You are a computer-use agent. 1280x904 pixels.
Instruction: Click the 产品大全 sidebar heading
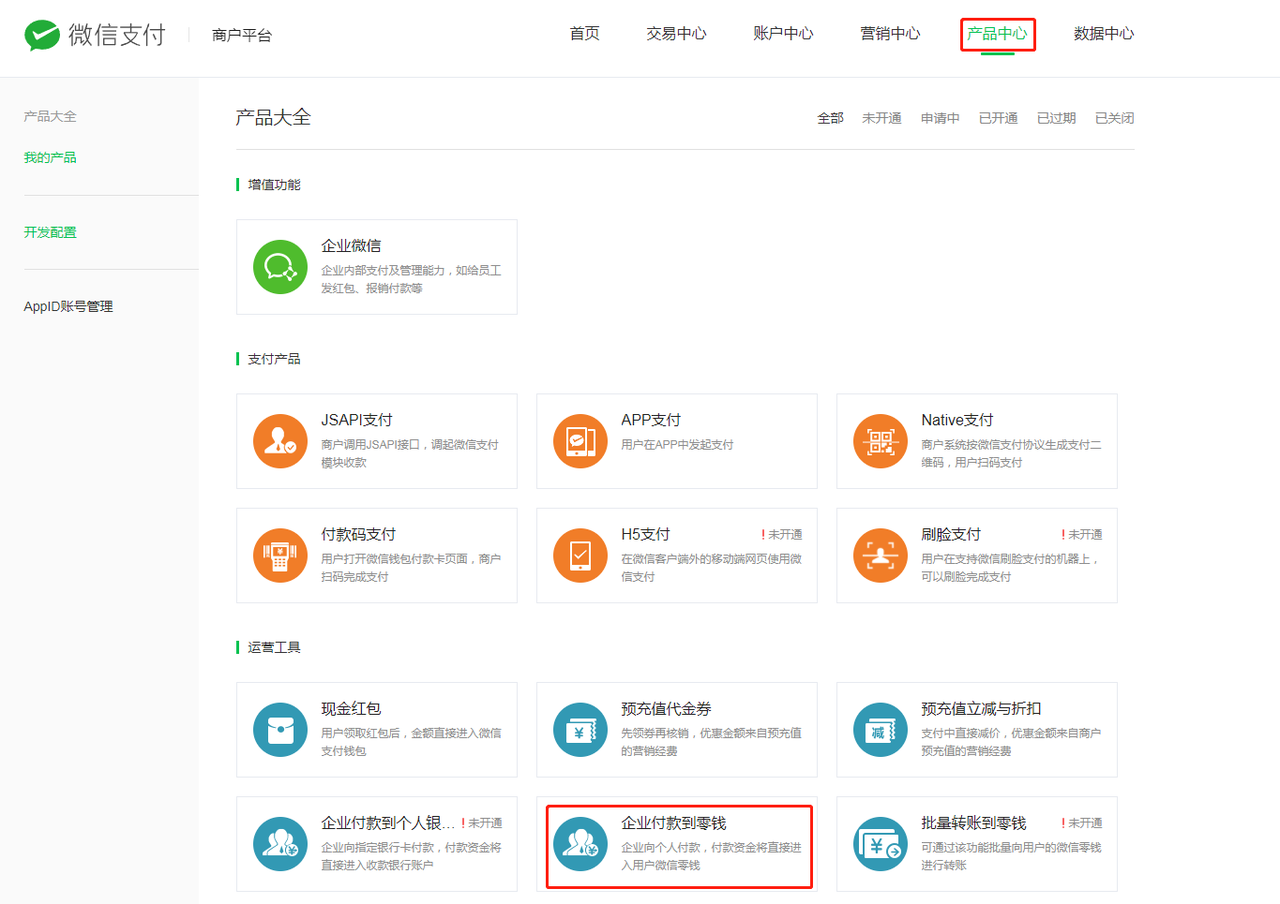point(50,117)
